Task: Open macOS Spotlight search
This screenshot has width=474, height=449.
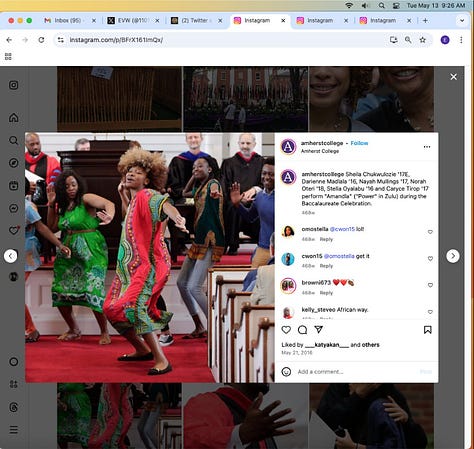Action: [x=382, y=6]
